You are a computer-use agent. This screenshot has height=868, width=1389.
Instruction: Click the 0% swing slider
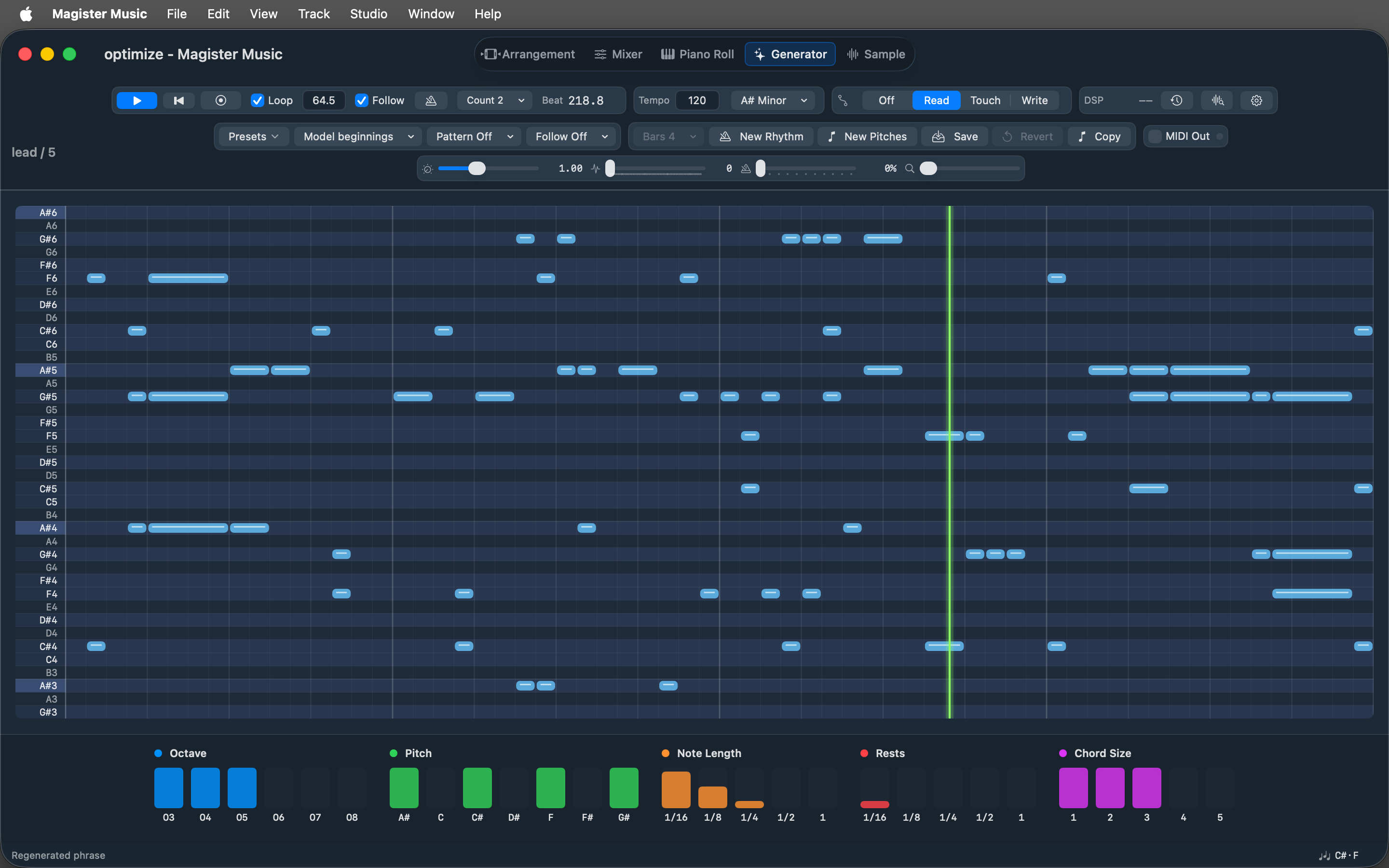tap(806, 169)
